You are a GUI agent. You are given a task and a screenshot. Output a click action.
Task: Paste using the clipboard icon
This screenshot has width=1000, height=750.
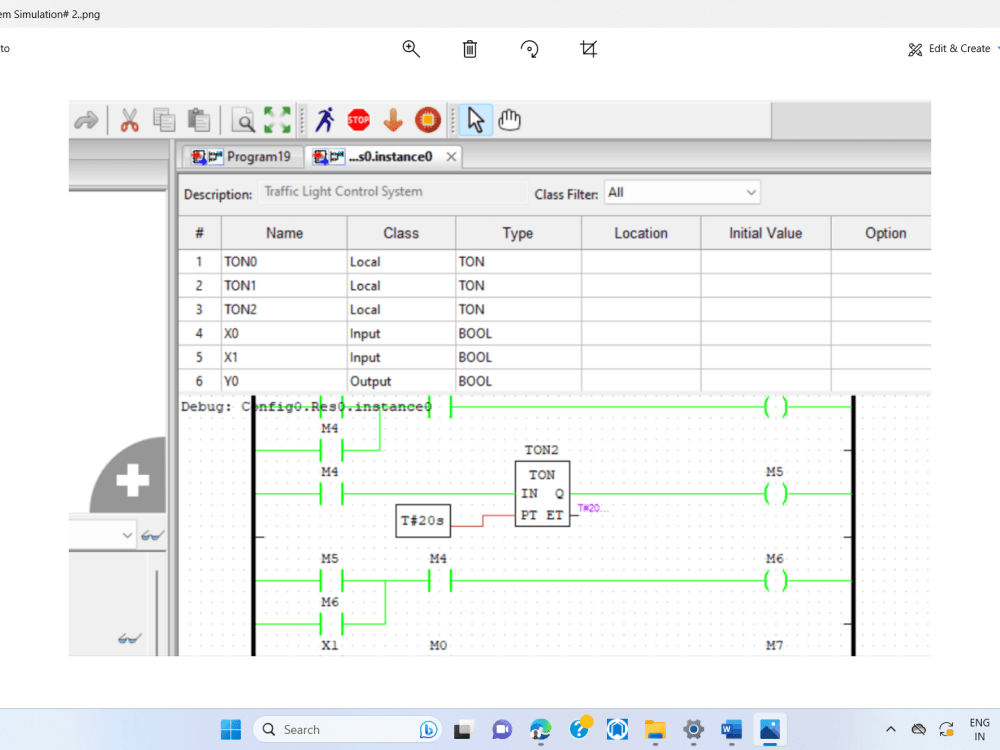point(198,119)
